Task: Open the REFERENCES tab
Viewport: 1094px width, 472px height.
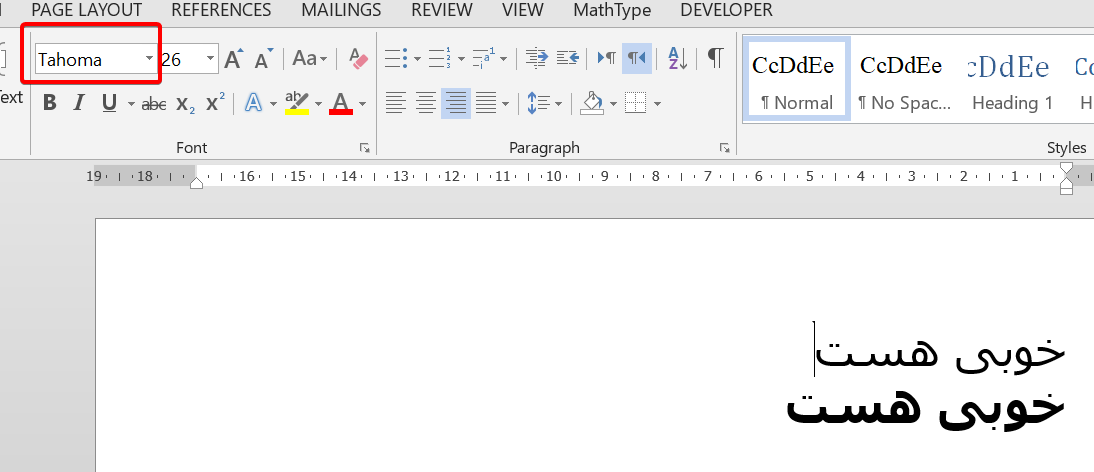Action: [221, 10]
